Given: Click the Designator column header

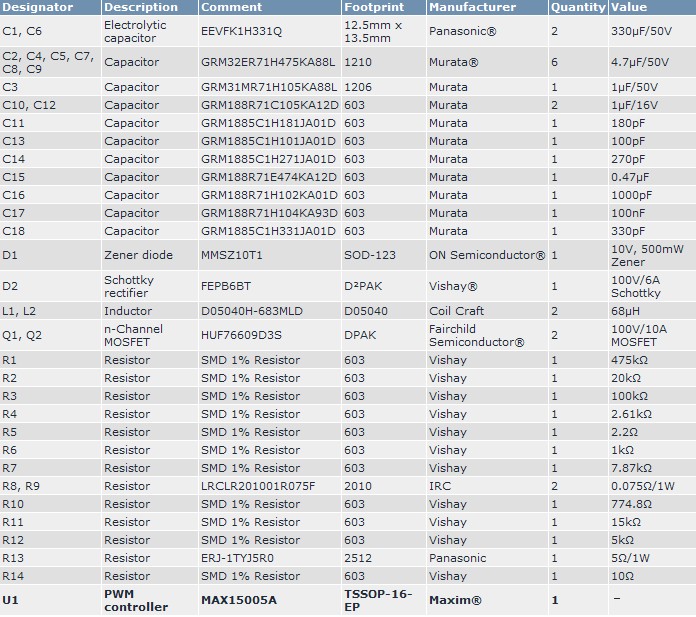Looking at the screenshot, I should (x=37, y=7).
